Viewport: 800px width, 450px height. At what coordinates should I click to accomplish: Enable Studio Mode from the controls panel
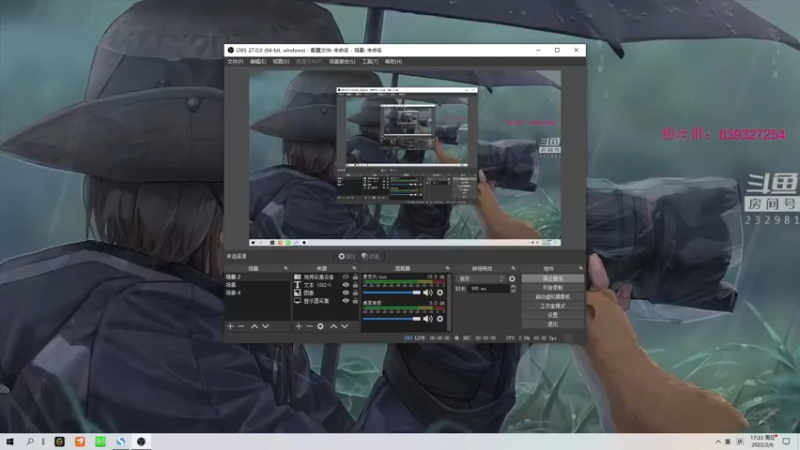[x=553, y=306]
